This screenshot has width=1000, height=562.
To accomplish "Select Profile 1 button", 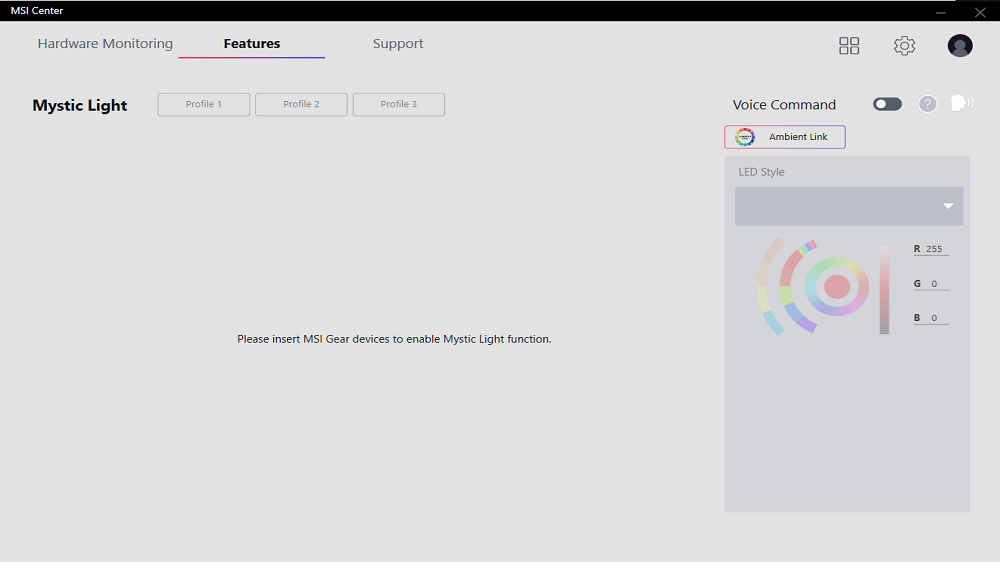I will pyautogui.click(x=203, y=104).
